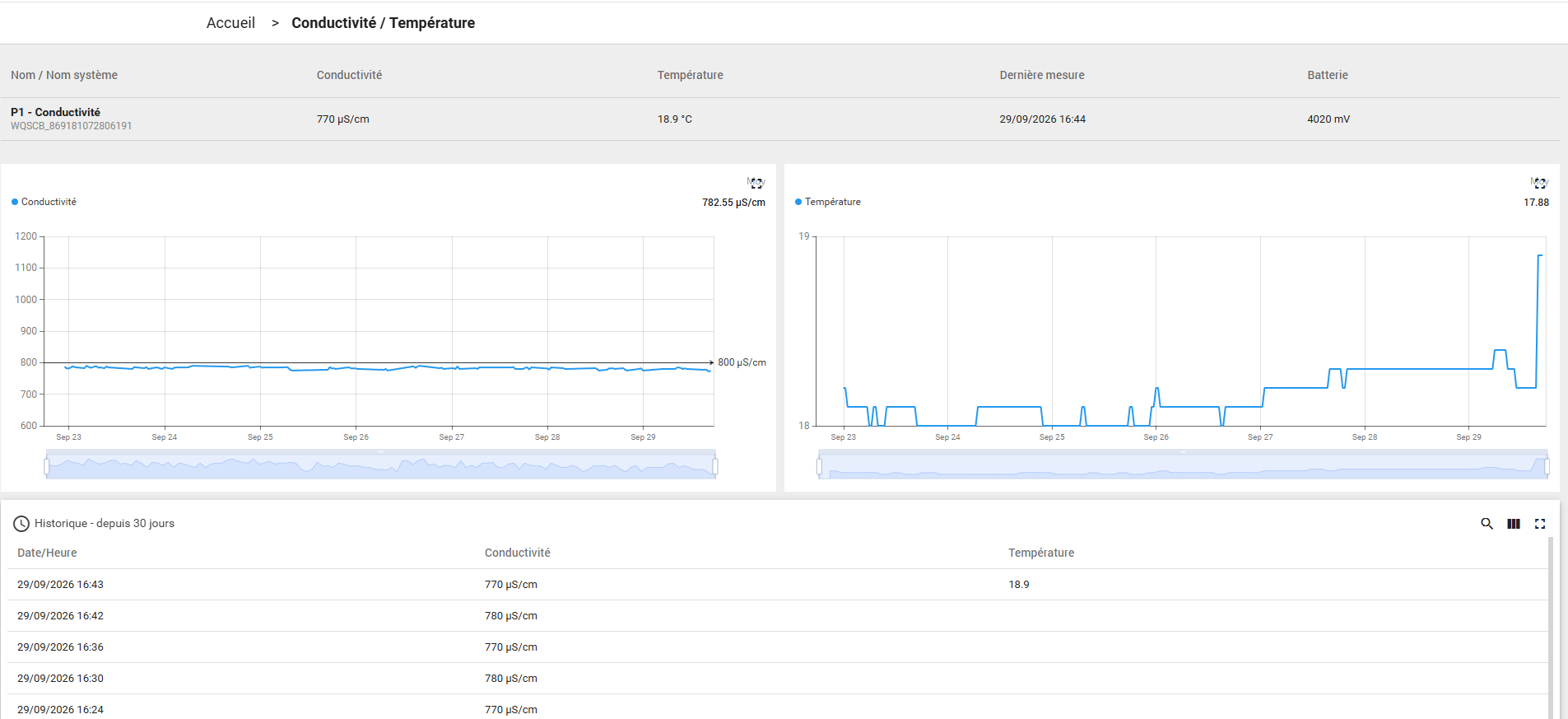Click the 770 µS/cm value in sensor summary

[343, 119]
